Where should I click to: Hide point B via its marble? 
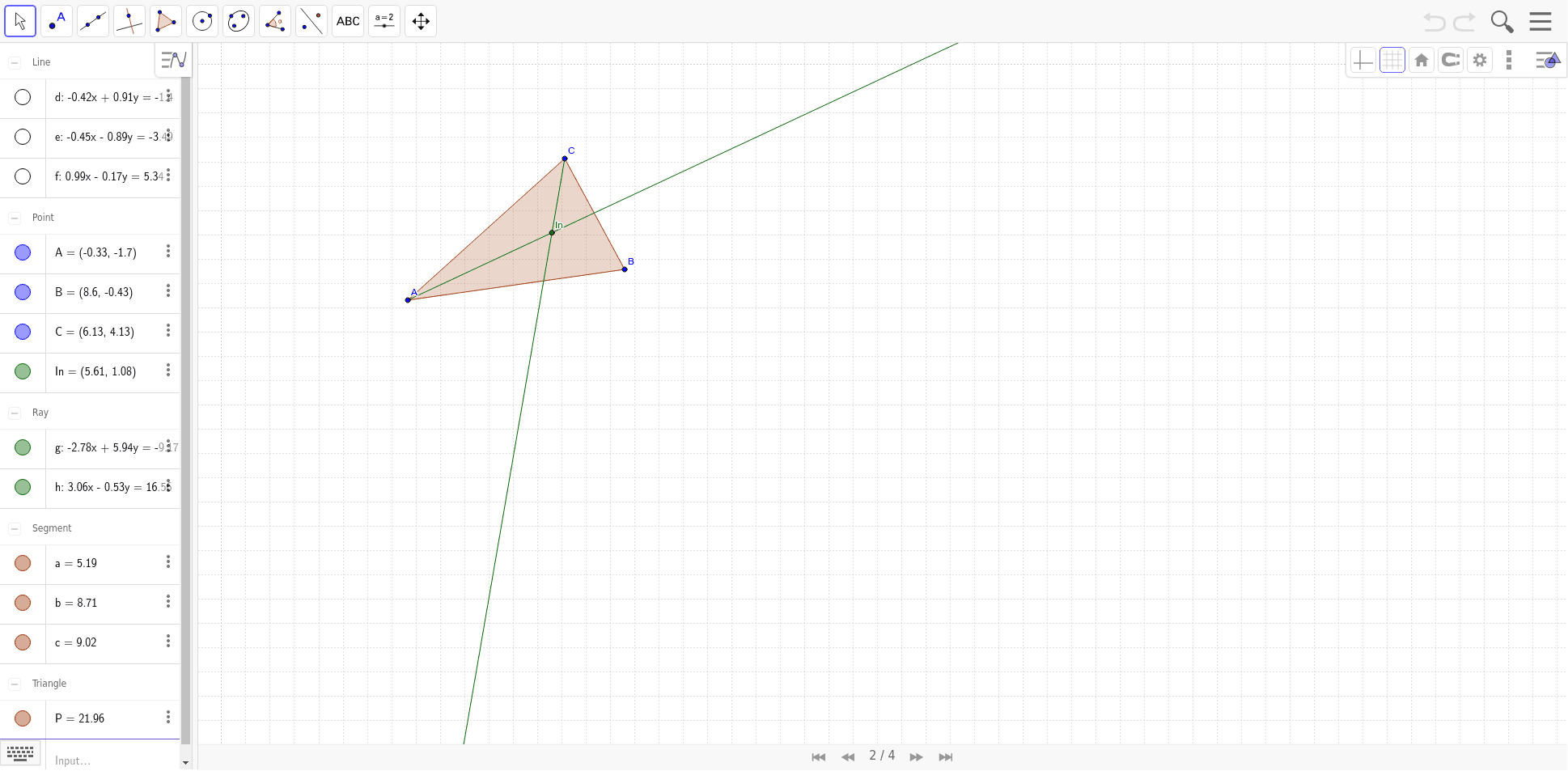23,292
